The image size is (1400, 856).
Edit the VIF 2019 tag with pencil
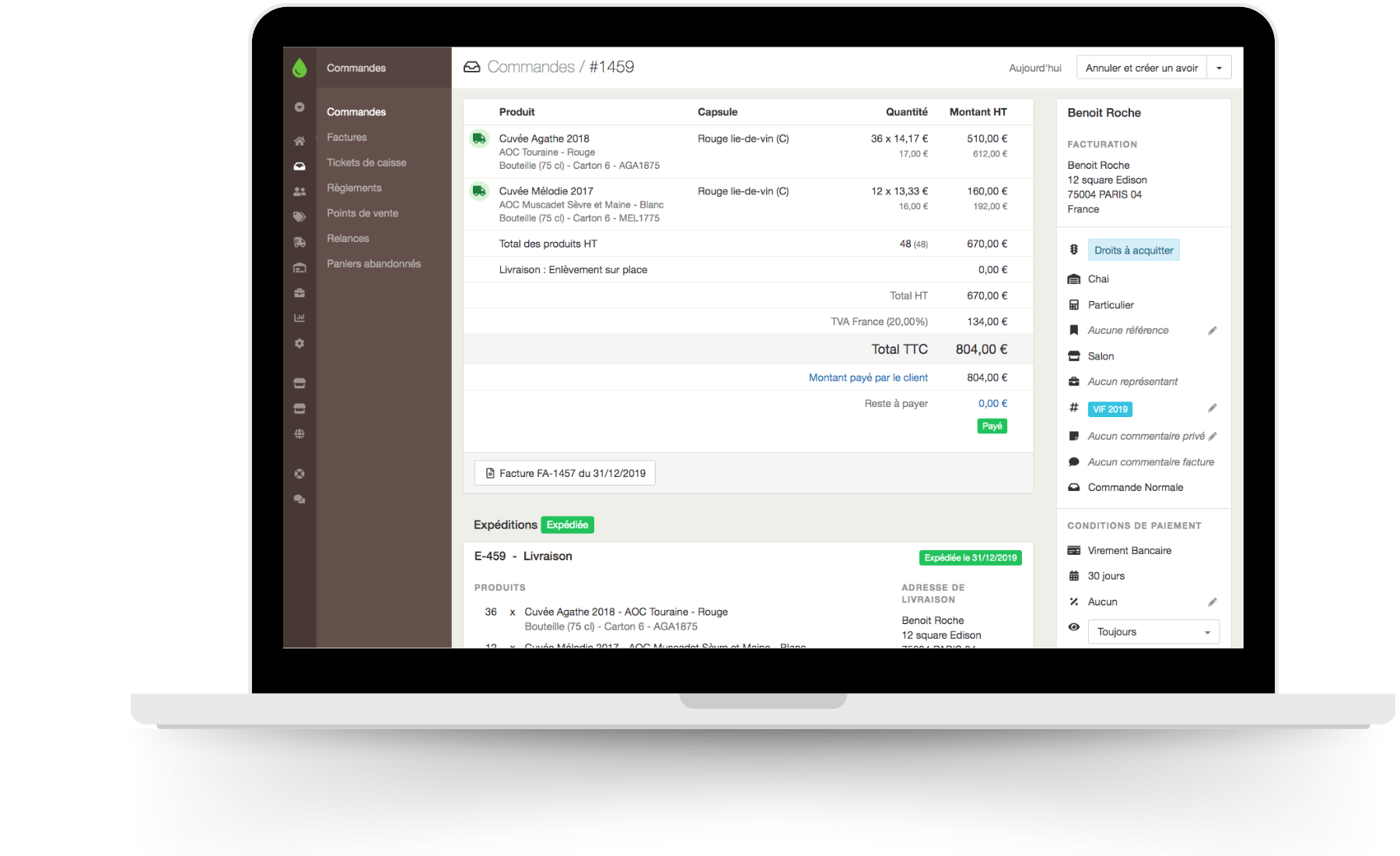click(x=1212, y=409)
